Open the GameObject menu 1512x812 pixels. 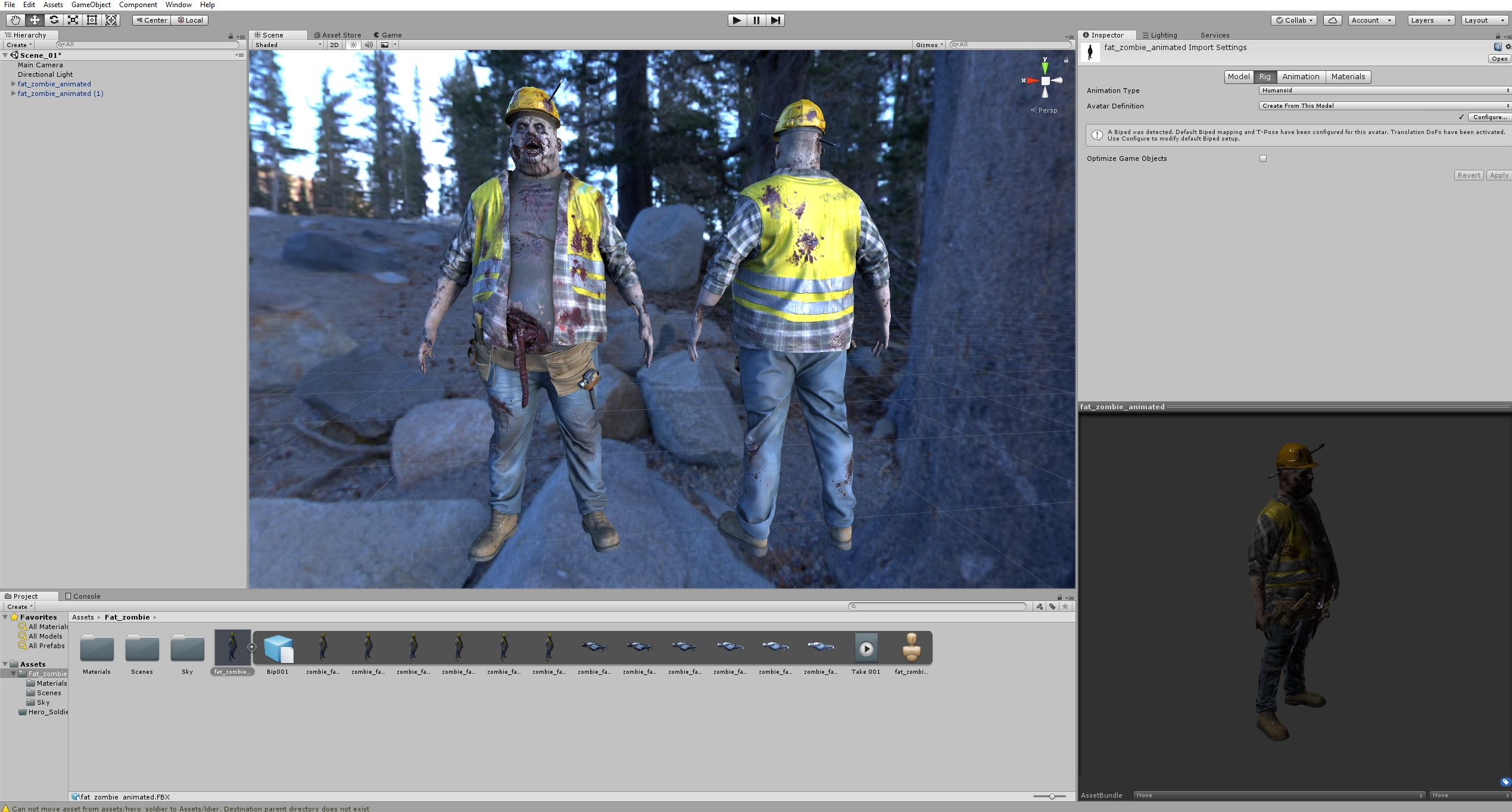coord(91,5)
